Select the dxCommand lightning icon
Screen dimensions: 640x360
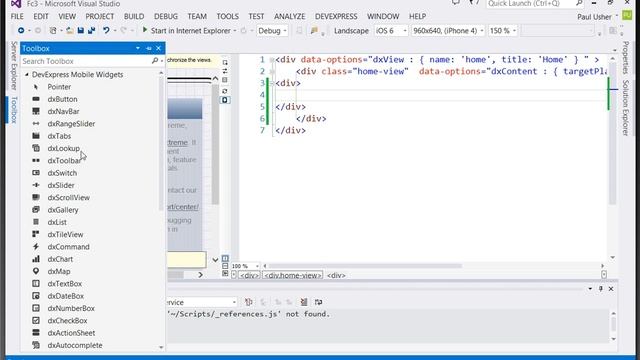[36, 247]
